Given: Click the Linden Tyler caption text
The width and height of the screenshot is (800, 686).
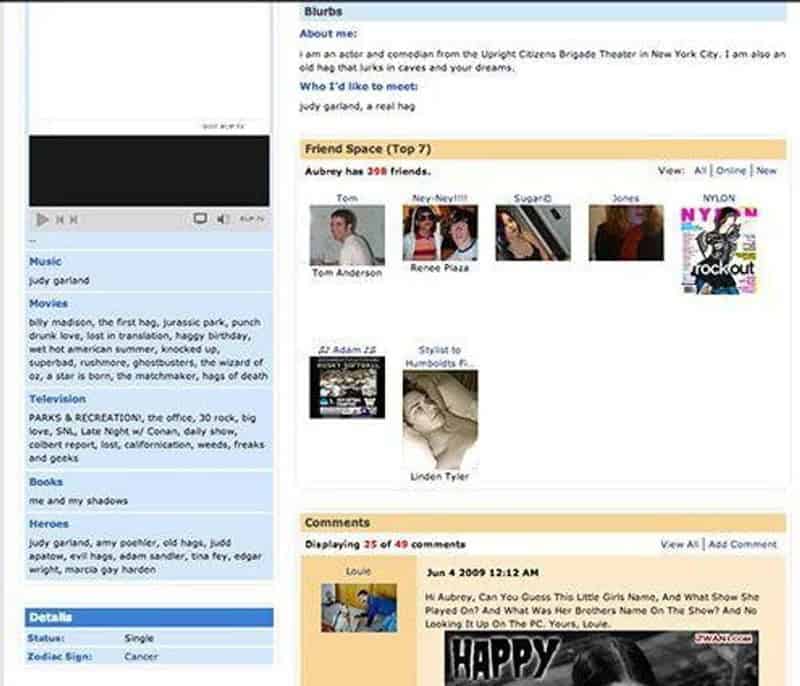Looking at the screenshot, I should coord(440,476).
